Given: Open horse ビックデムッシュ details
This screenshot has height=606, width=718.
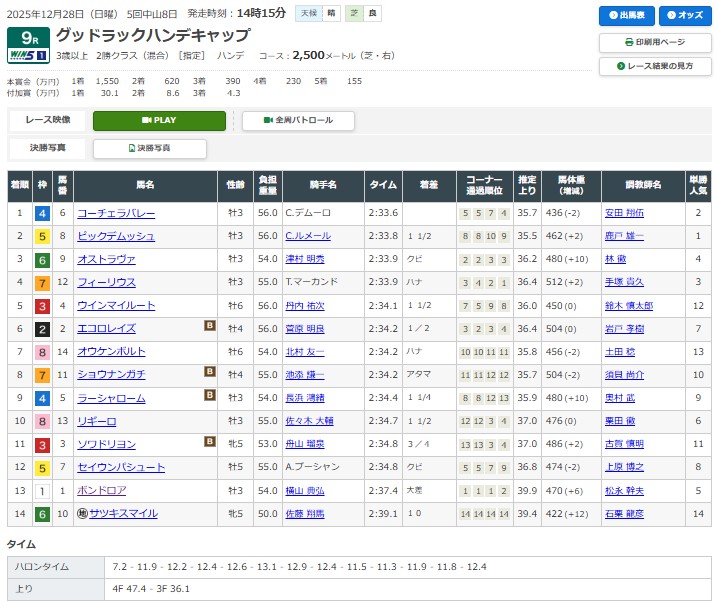Looking at the screenshot, I should tap(116, 236).
